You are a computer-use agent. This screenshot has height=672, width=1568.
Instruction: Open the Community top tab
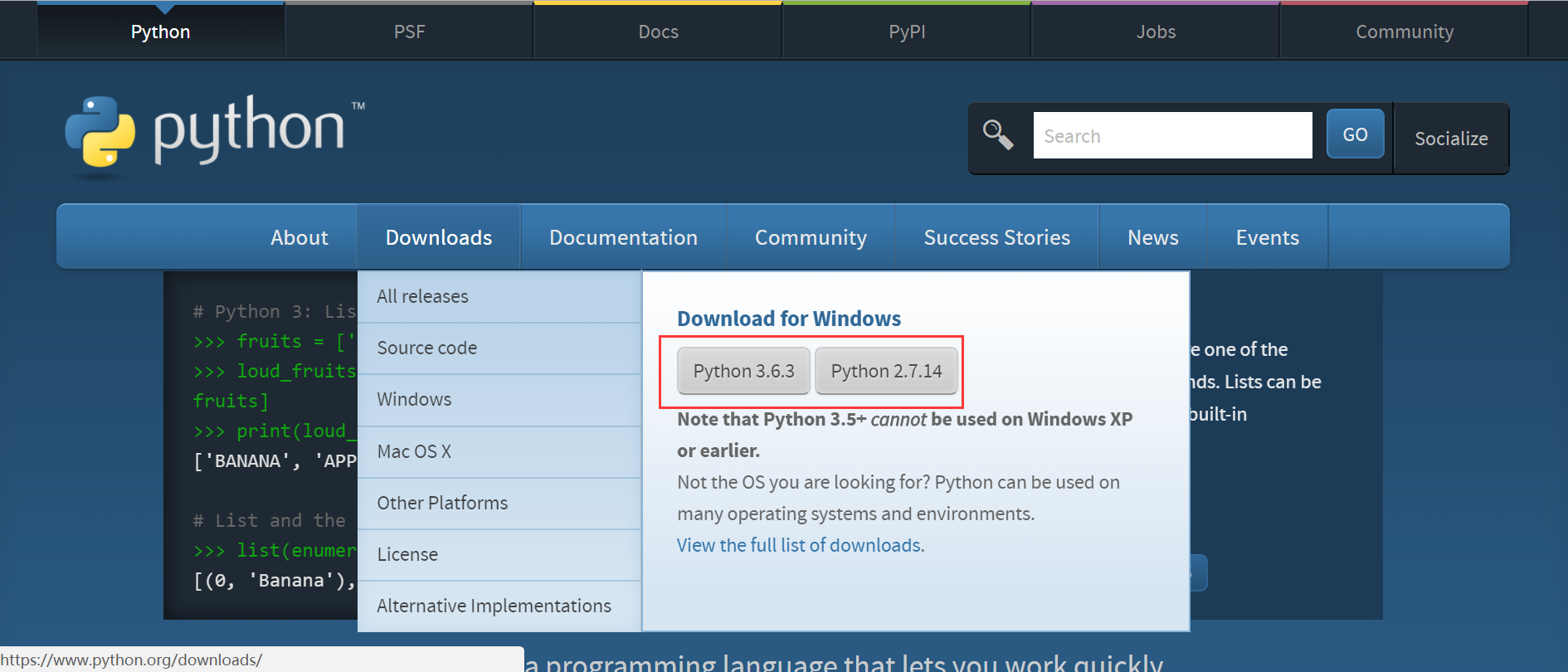1405,32
